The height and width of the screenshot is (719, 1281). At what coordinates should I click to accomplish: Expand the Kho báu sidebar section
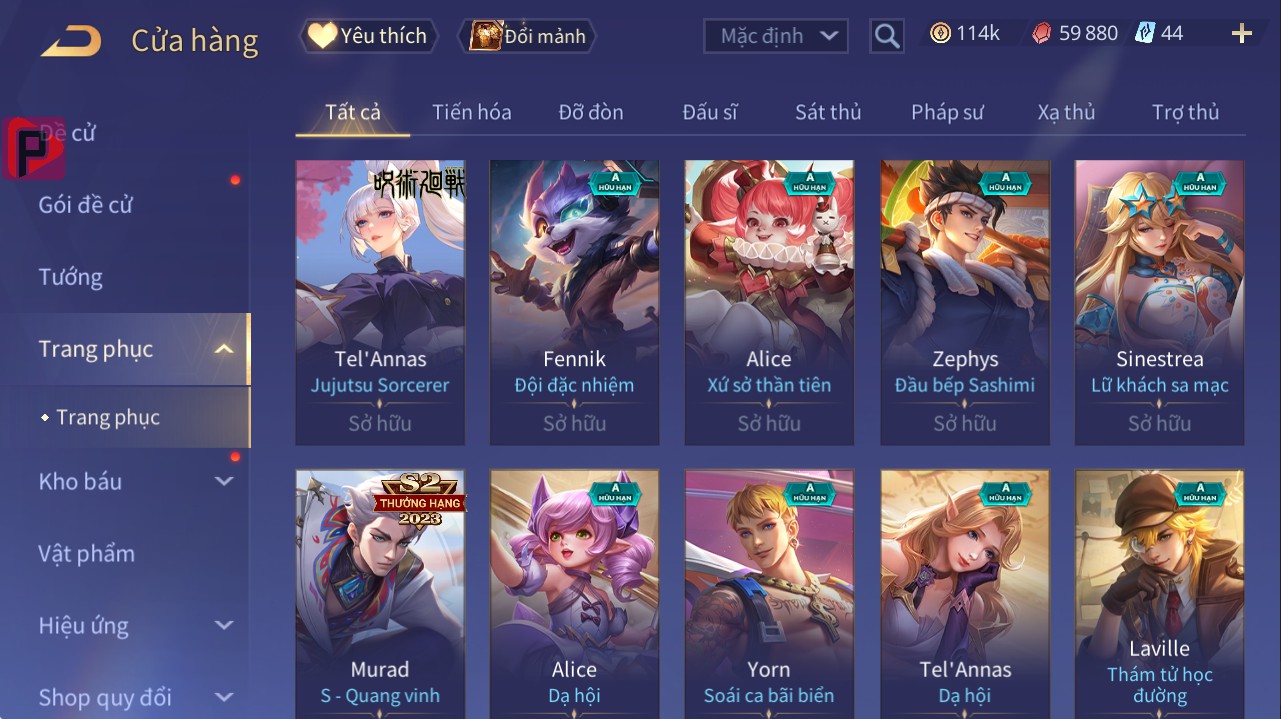(224, 481)
